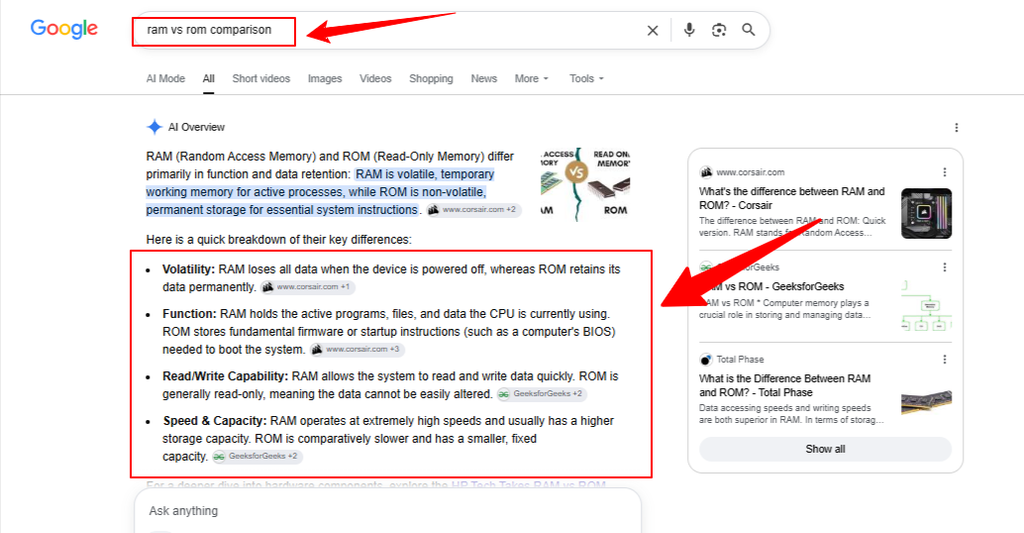This screenshot has width=1024, height=533.
Task: Click GeeksforGeeks diagram thumbnail
Action: [x=926, y=306]
